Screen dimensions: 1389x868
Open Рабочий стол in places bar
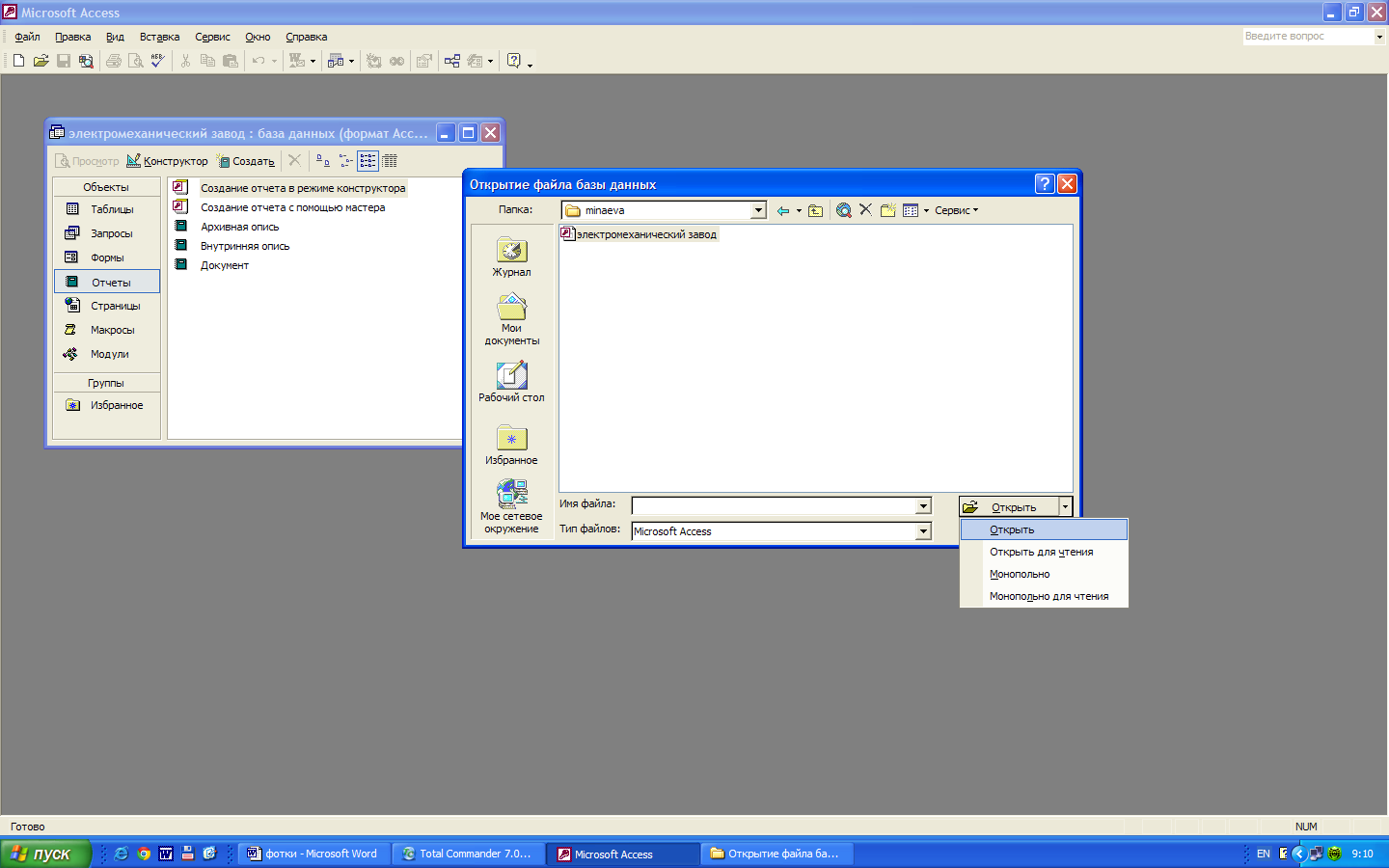[511, 381]
